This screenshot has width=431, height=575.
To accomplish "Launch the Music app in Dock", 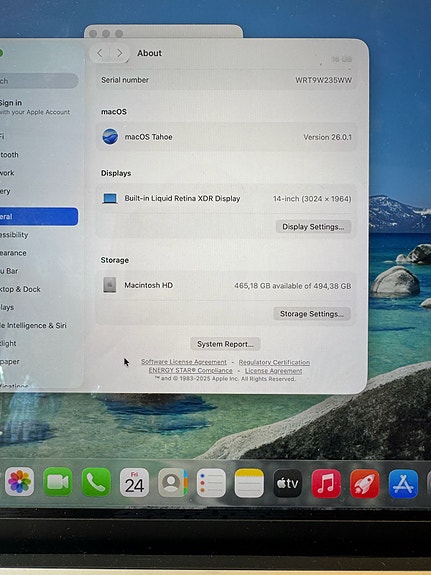I will [326, 483].
